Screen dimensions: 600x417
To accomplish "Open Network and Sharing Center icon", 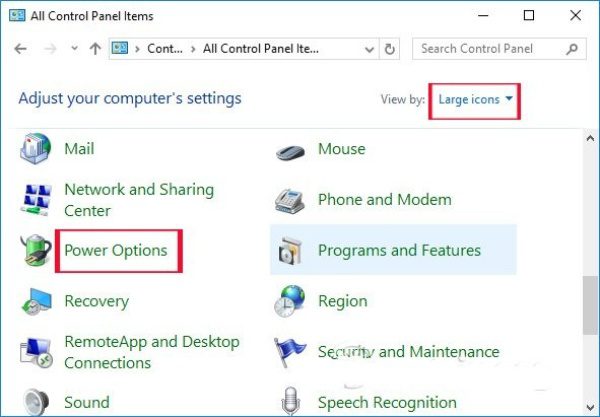I will (36, 200).
